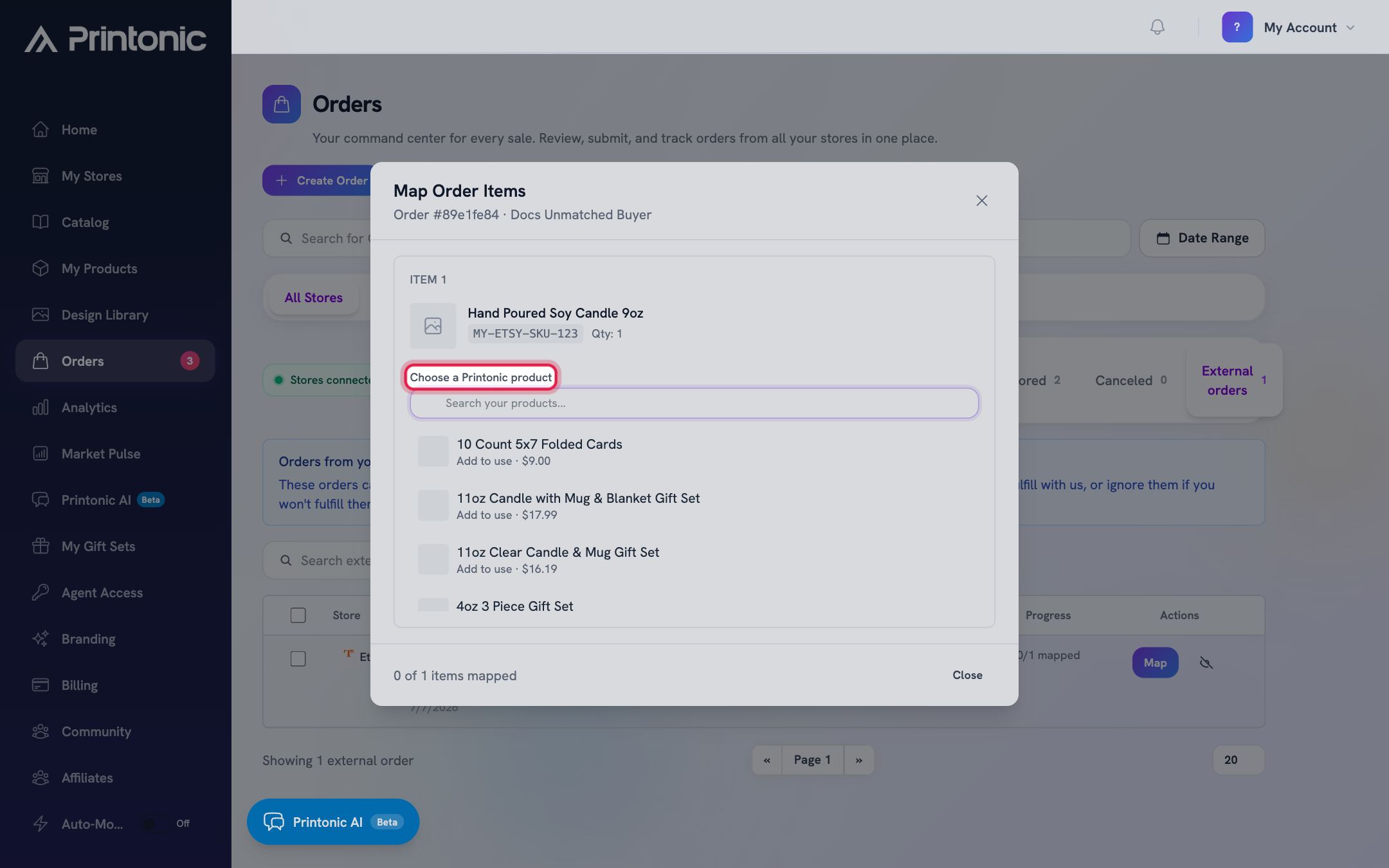Go to Market Pulse
This screenshot has width=1389, height=868.
point(101,453)
